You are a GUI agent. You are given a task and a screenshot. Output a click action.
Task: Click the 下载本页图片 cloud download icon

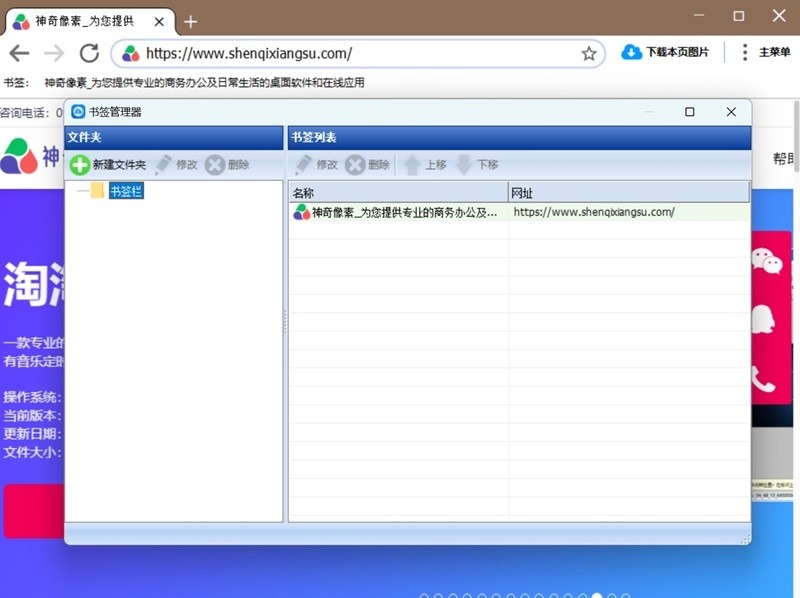click(630, 53)
